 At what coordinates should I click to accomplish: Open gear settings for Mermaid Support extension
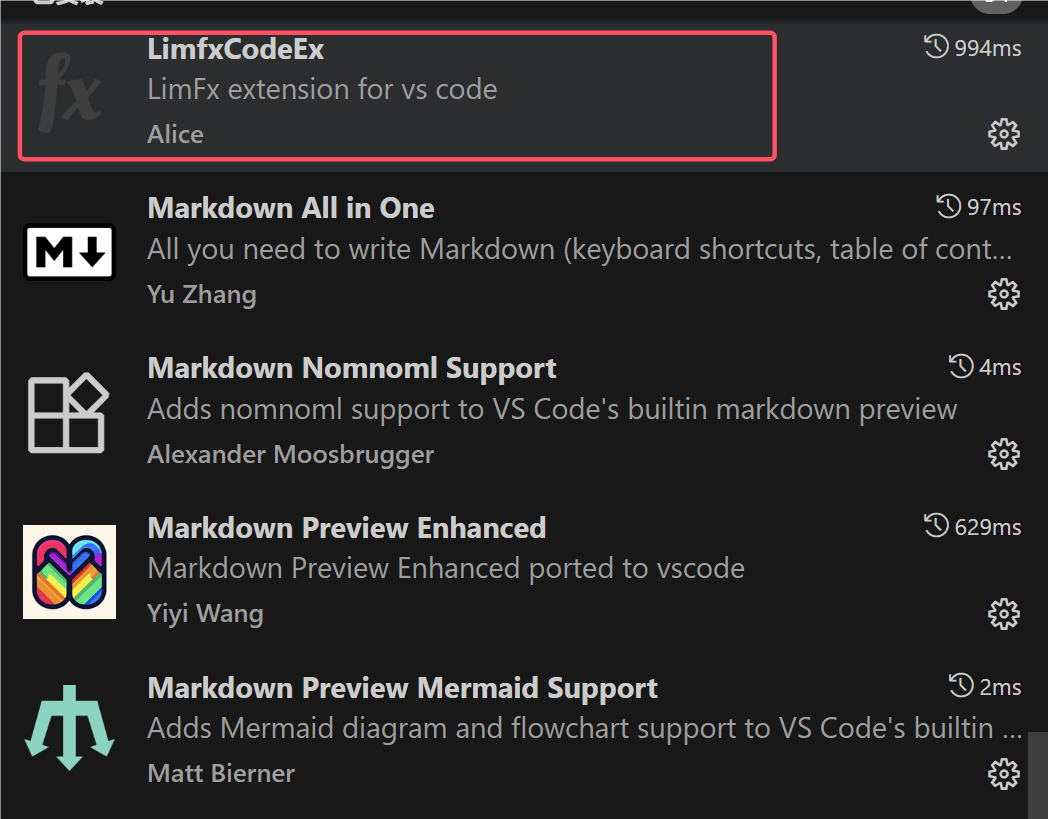[x=1004, y=773]
